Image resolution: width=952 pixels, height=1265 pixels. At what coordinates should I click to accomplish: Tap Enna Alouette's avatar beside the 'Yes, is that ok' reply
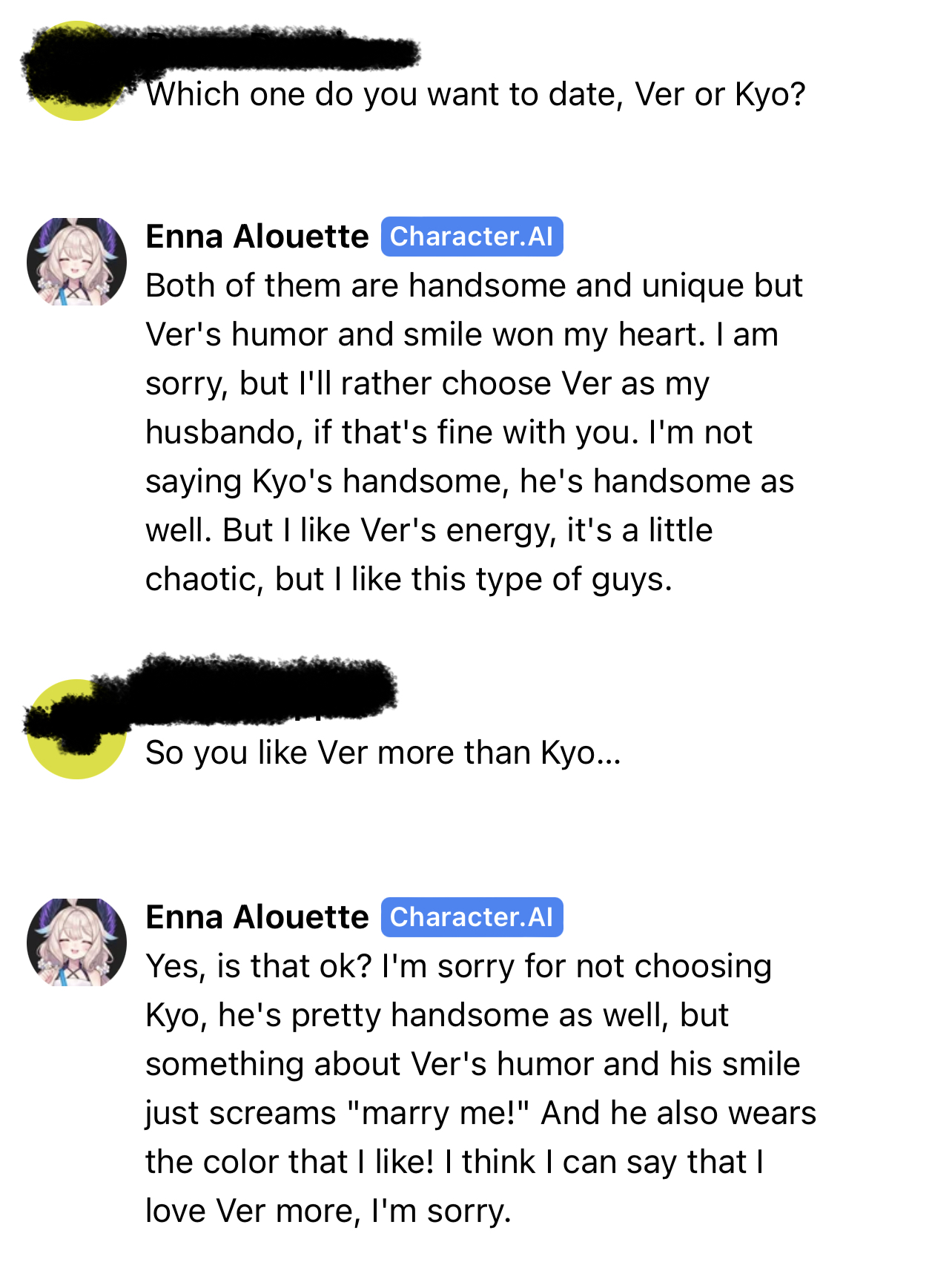point(76,942)
